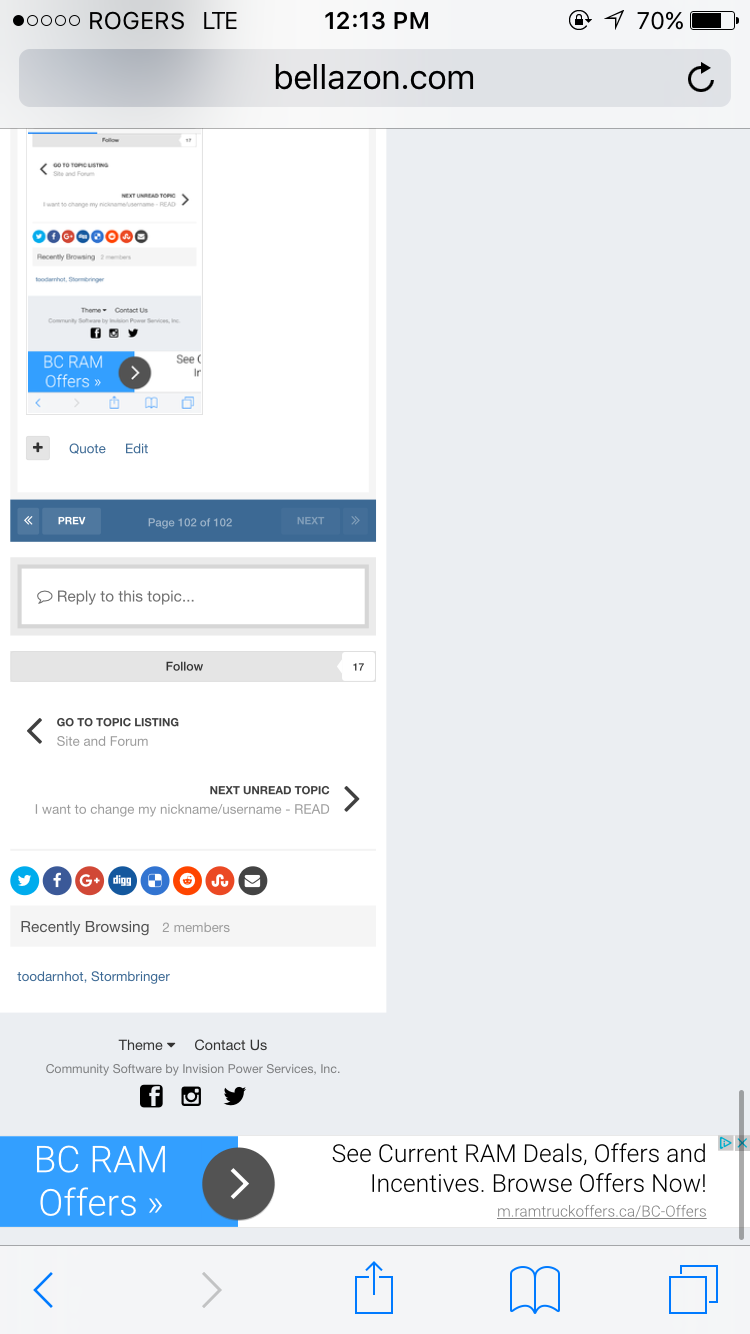
Task: Tap the Reply to this topic field
Action: coord(193,596)
